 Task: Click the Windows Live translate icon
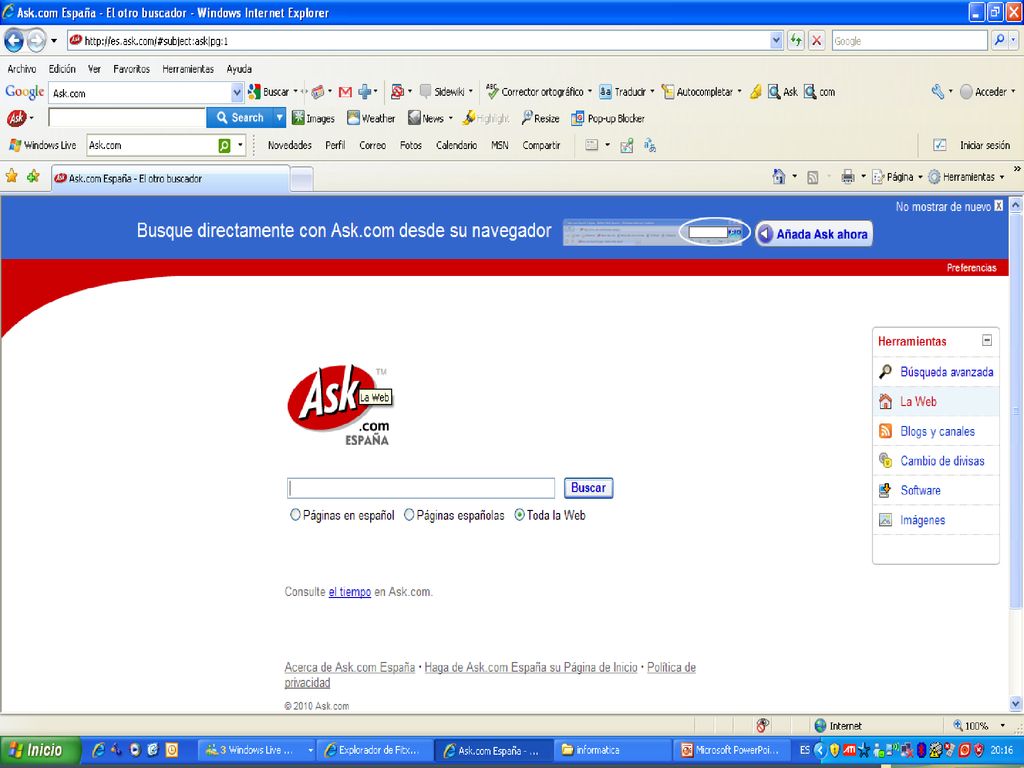click(650, 145)
